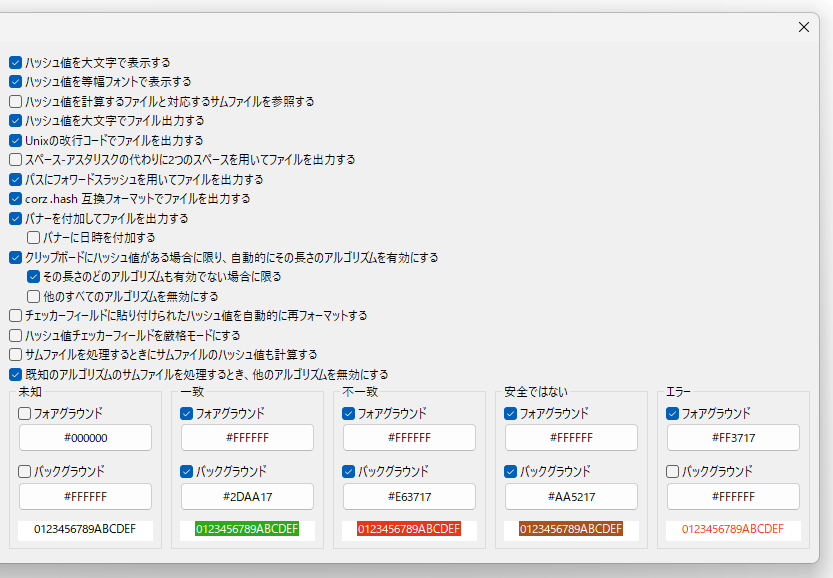
Task: Enable フォアグラウンド checkbox under 未知
Action: 24,412
